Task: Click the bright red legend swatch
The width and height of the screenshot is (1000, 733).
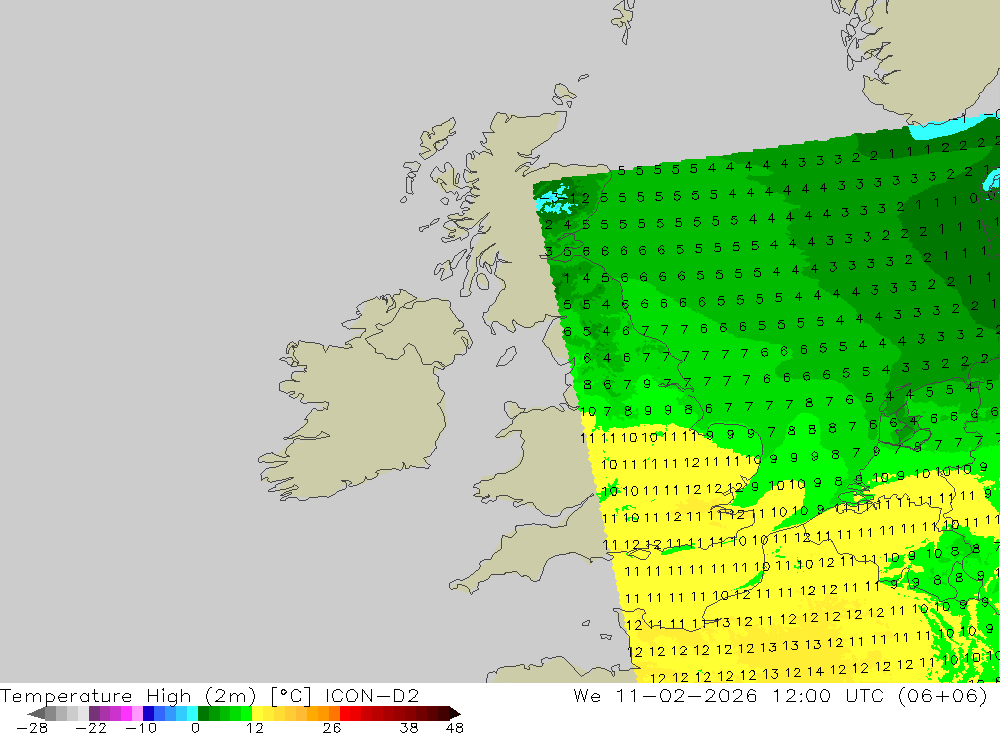Action: tap(345, 713)
